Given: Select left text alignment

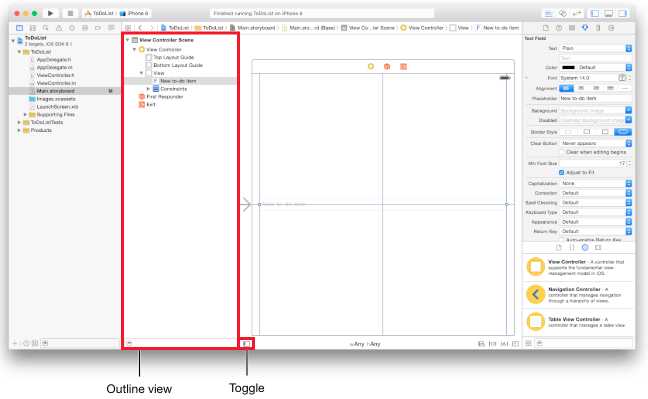Looking at the screenshot, I should coord(566,88).
